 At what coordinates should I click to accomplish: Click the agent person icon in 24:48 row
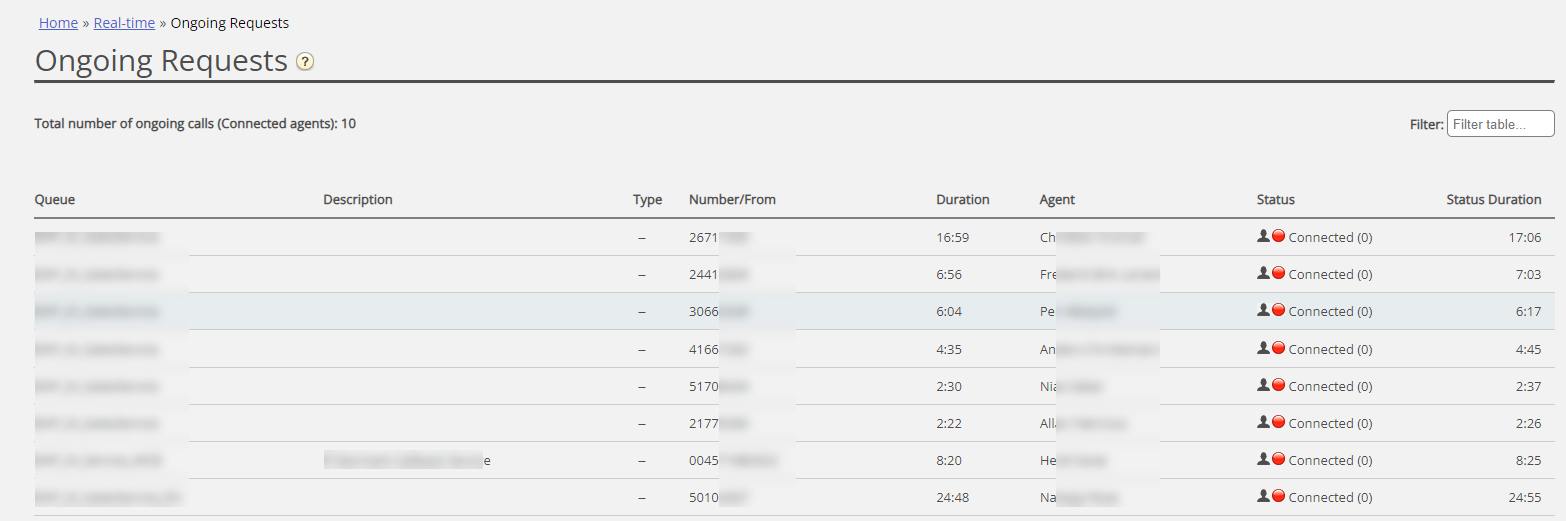[1263, 496]
